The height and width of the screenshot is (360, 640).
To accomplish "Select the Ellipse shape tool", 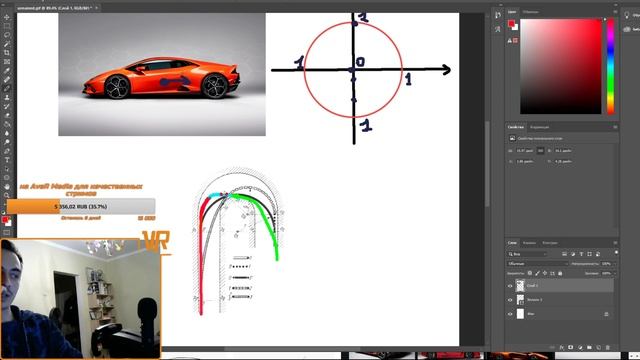I will tap(7, 178).
